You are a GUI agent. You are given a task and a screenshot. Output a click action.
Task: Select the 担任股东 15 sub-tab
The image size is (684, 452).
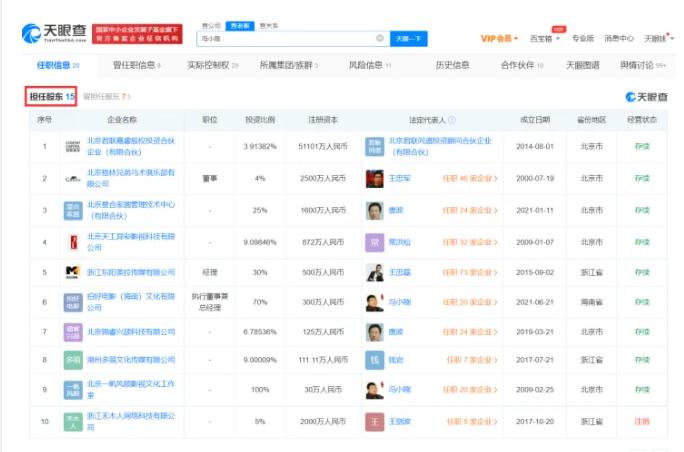point(51,96)
